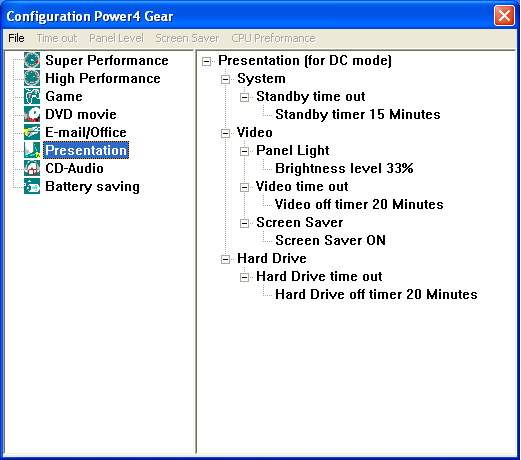Click the High Performance mode icon
The image size is (521, 460).
32,78
